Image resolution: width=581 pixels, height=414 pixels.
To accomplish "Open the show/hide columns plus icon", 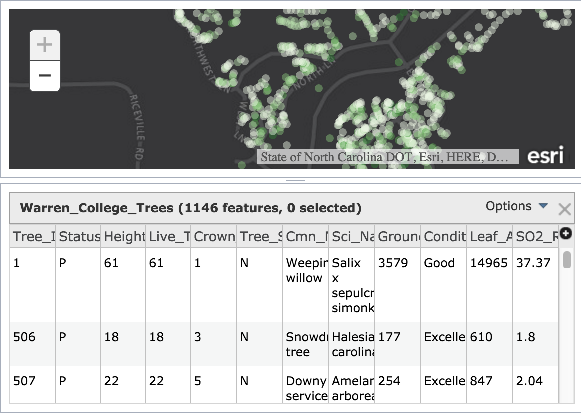I will pos(566,234).
